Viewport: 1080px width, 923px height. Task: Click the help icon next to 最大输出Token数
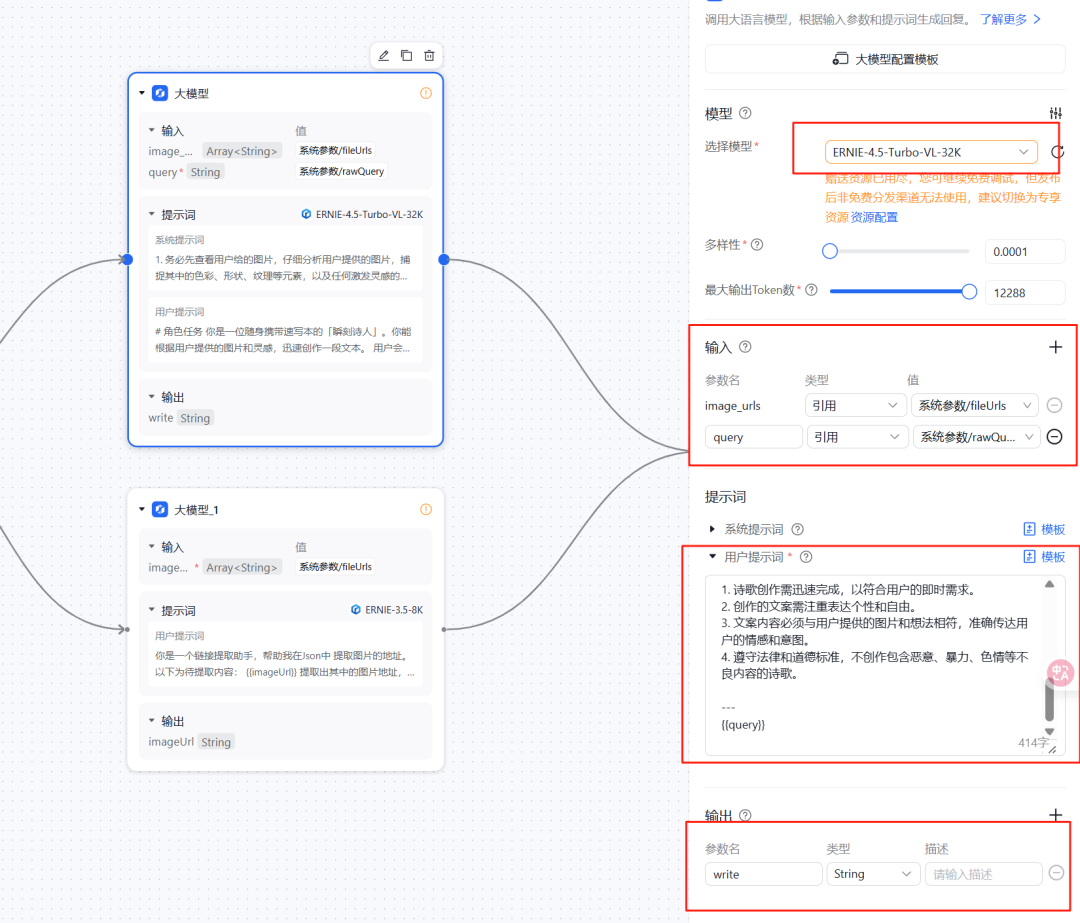pos(811,290)
